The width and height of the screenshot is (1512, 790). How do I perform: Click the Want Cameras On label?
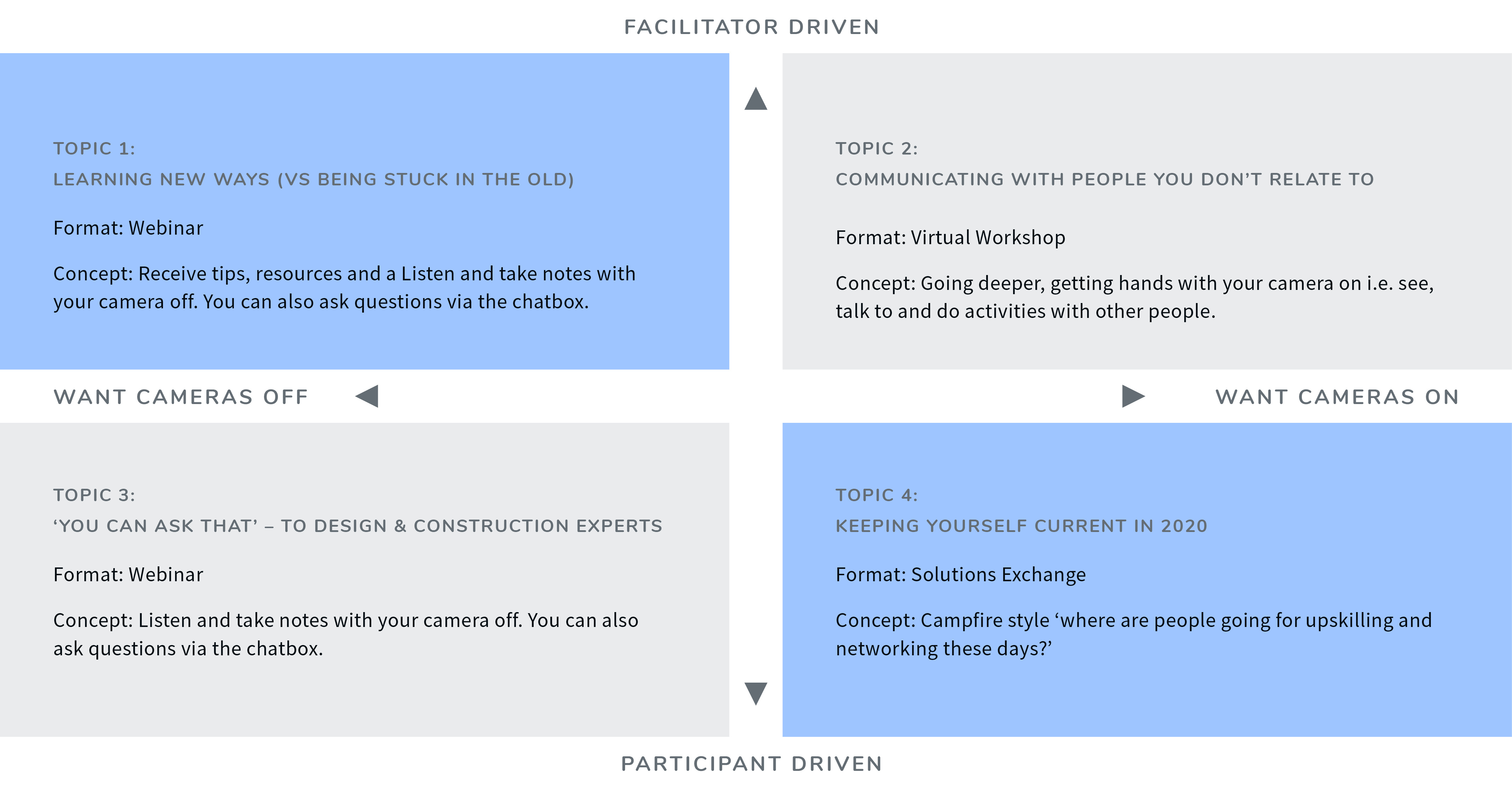click(1337, 397)
